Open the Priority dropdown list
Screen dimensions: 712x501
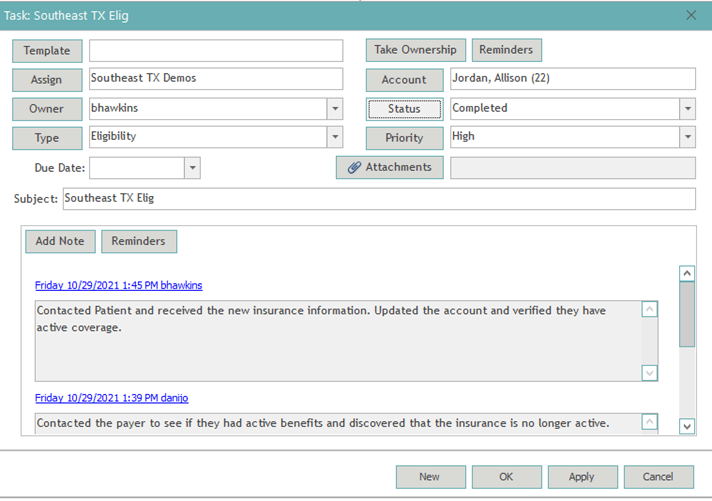pos(687,138)
